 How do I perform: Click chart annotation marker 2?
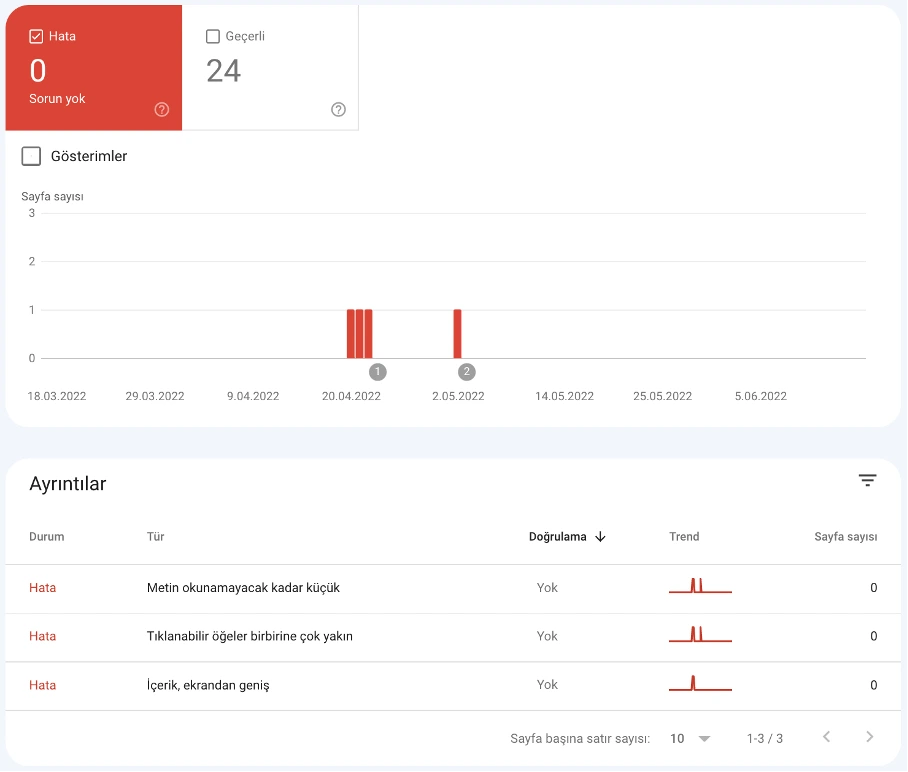tap(467, 372)
